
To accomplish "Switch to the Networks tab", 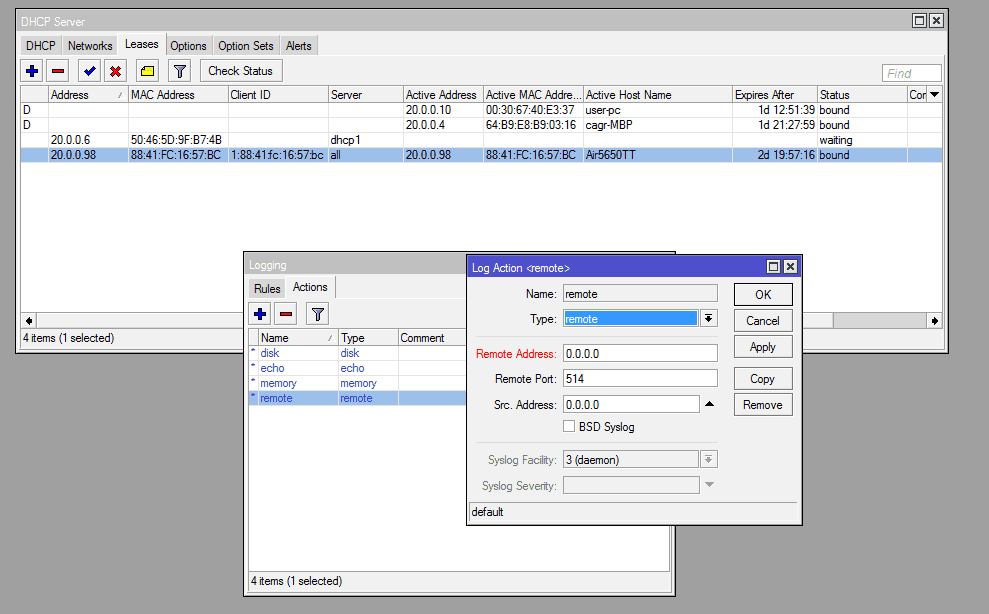I will [90, 46].
